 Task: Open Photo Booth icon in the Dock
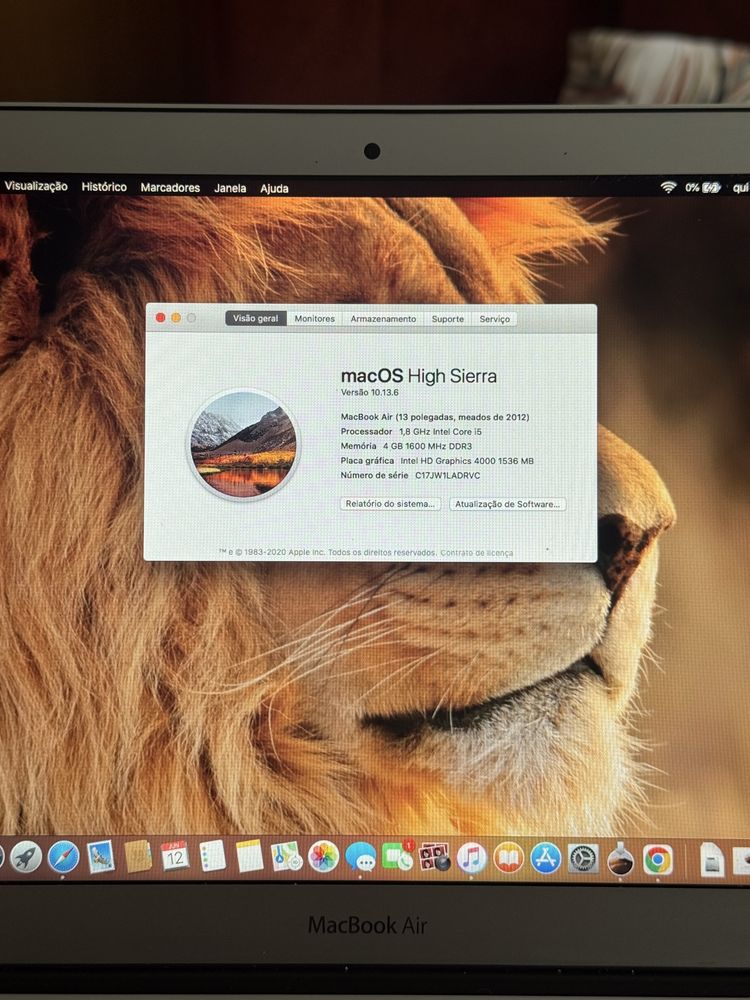(435, 857)
